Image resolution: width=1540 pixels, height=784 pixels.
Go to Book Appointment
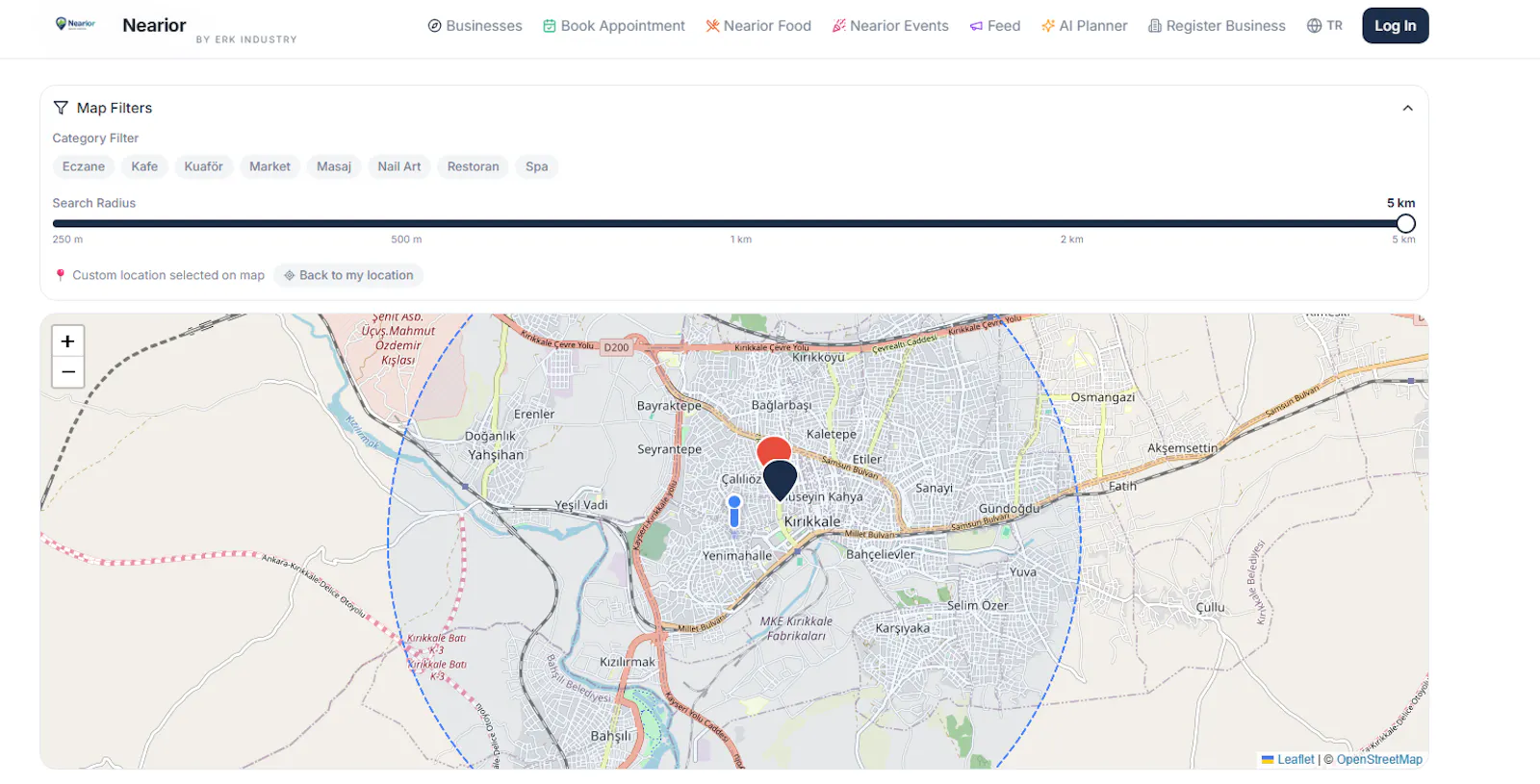pyautogui.click(x=614, y=26)
